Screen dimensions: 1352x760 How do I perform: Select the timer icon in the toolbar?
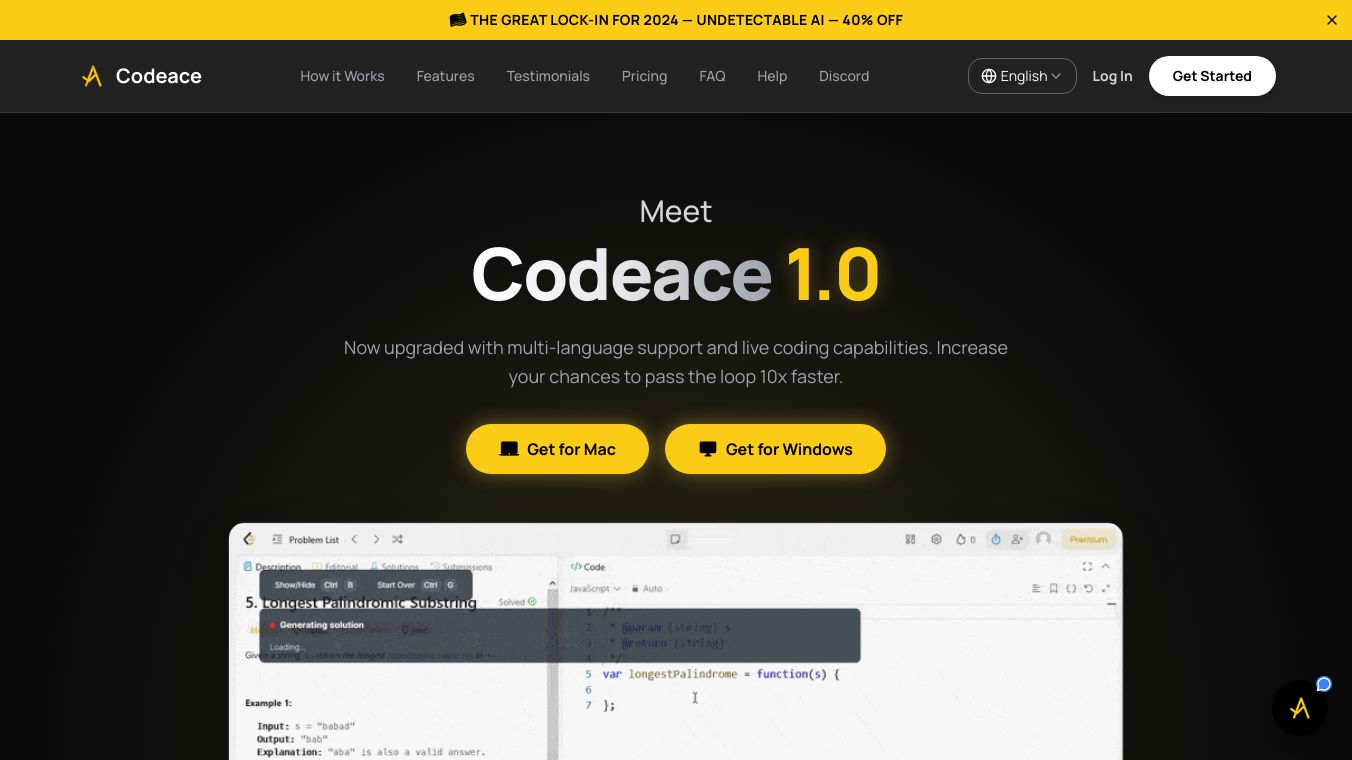(996, 540)
